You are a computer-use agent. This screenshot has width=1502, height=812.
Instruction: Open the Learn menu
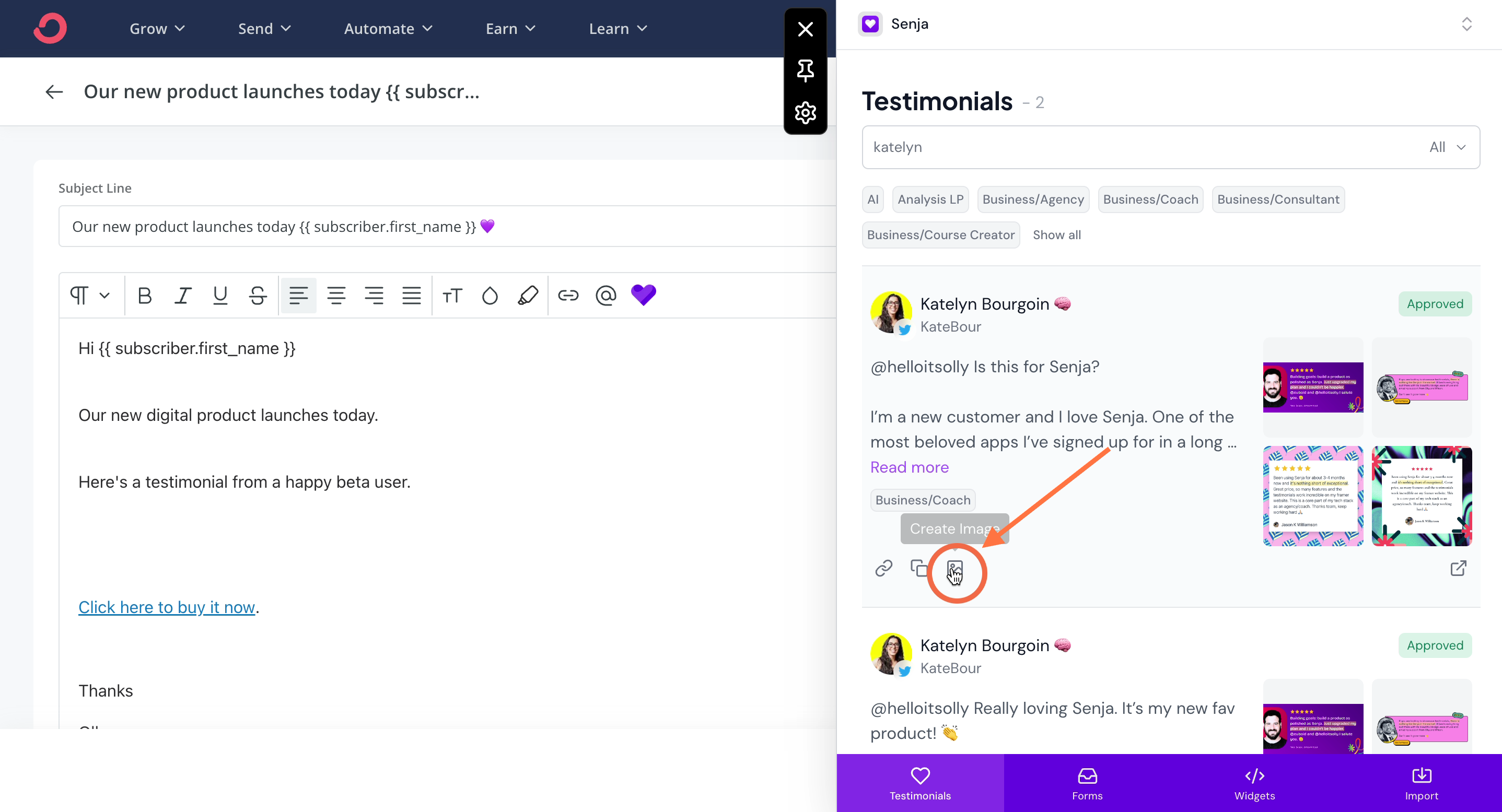click(x=618, y=29)
